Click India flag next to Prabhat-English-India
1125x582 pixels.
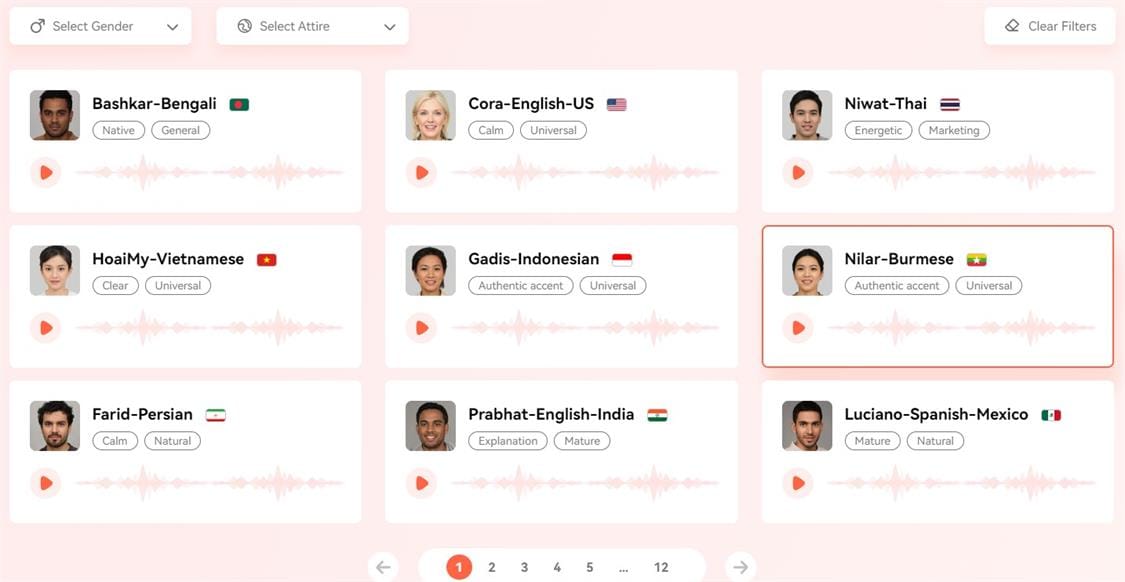point(657,415)
